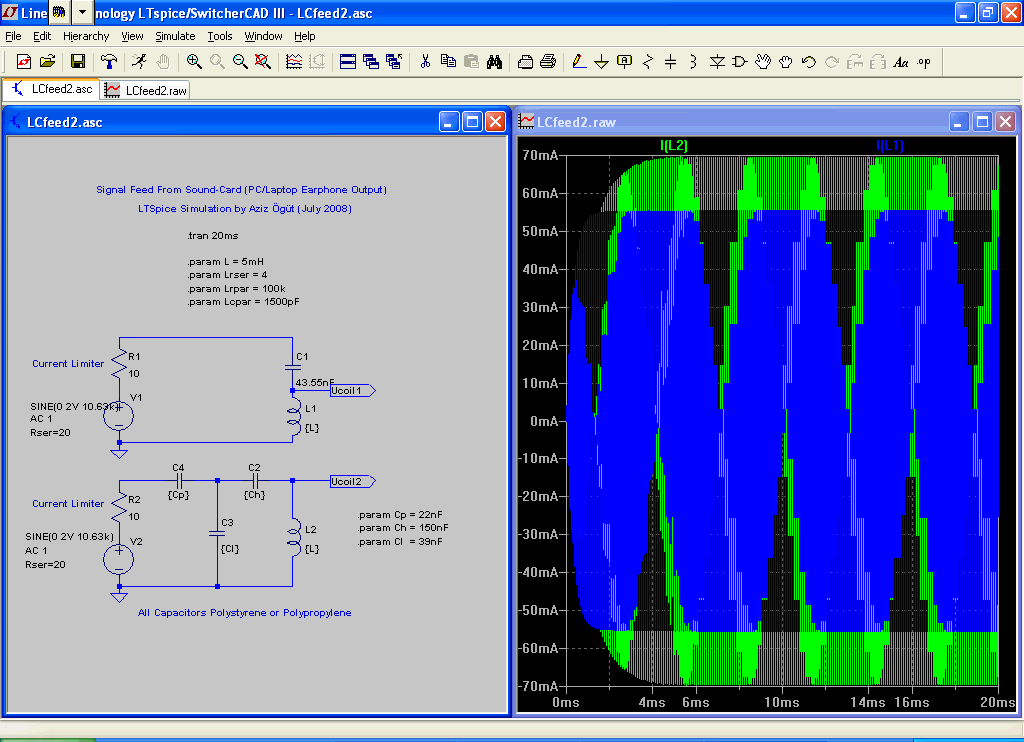This screenshot has height=742, width=1024.
Task: Minimize the LCfeed2.asc schematic window
Action: pyautogui.click(x=449, y=121)
